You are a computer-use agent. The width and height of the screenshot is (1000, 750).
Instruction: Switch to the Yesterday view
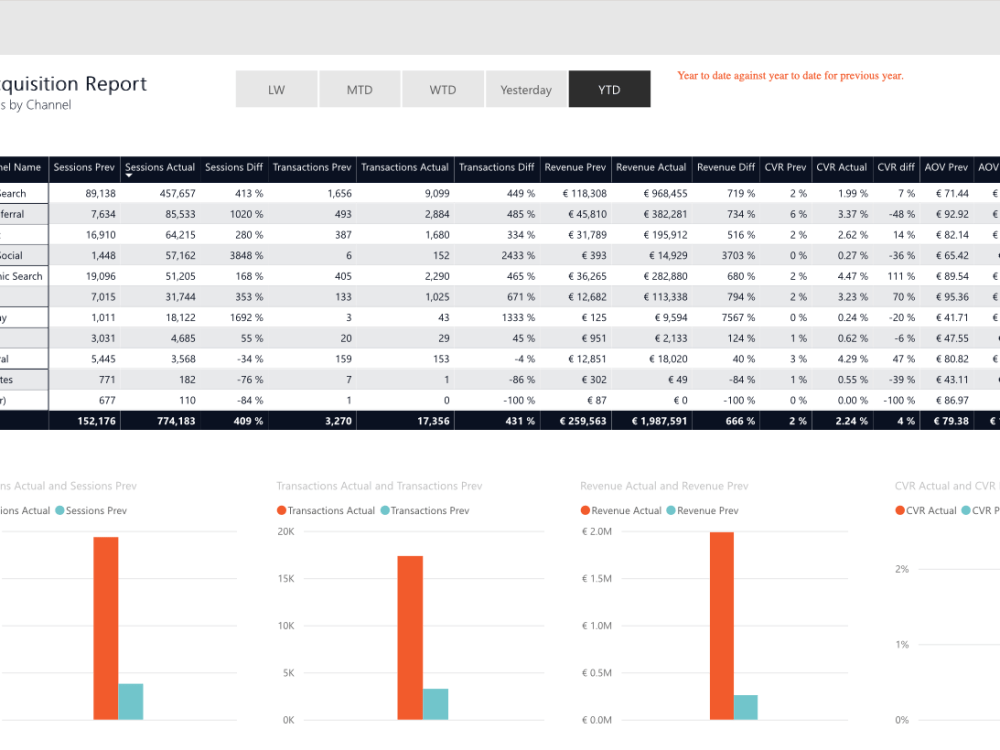click(526, 88)
